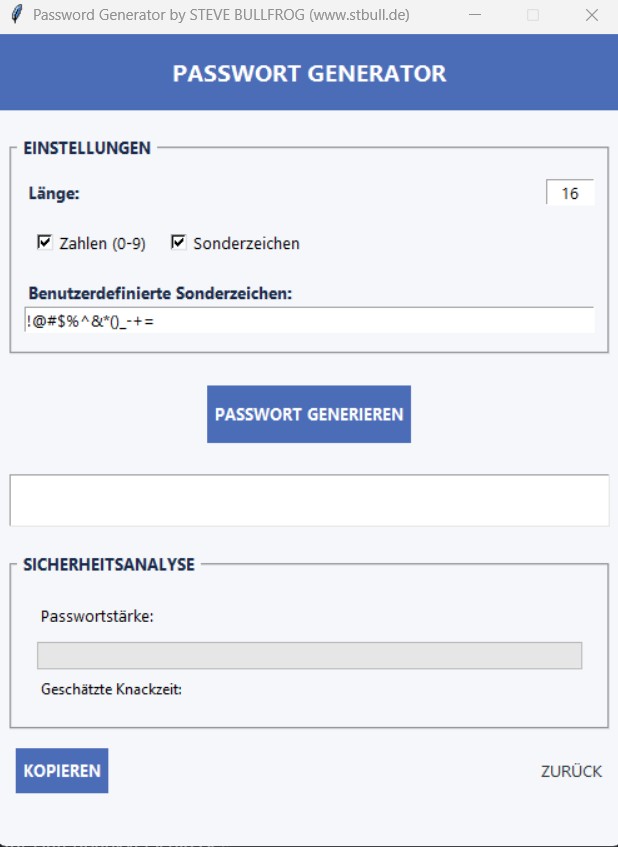Click the Länge field showing 16

click(x=569, y=193)
